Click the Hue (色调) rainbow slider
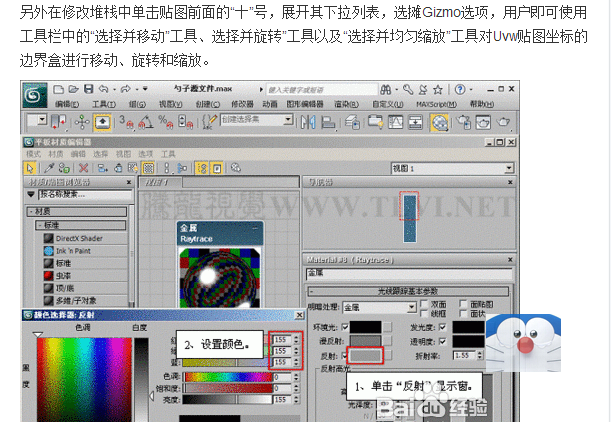This screenshot has height=422, width=611. pyautogui.click(x=228, y=377)
